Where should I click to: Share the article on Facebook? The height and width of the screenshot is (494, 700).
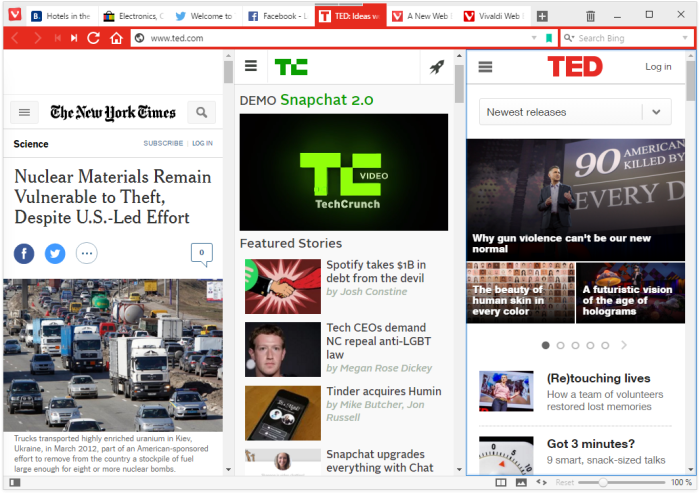coord(24,253)
